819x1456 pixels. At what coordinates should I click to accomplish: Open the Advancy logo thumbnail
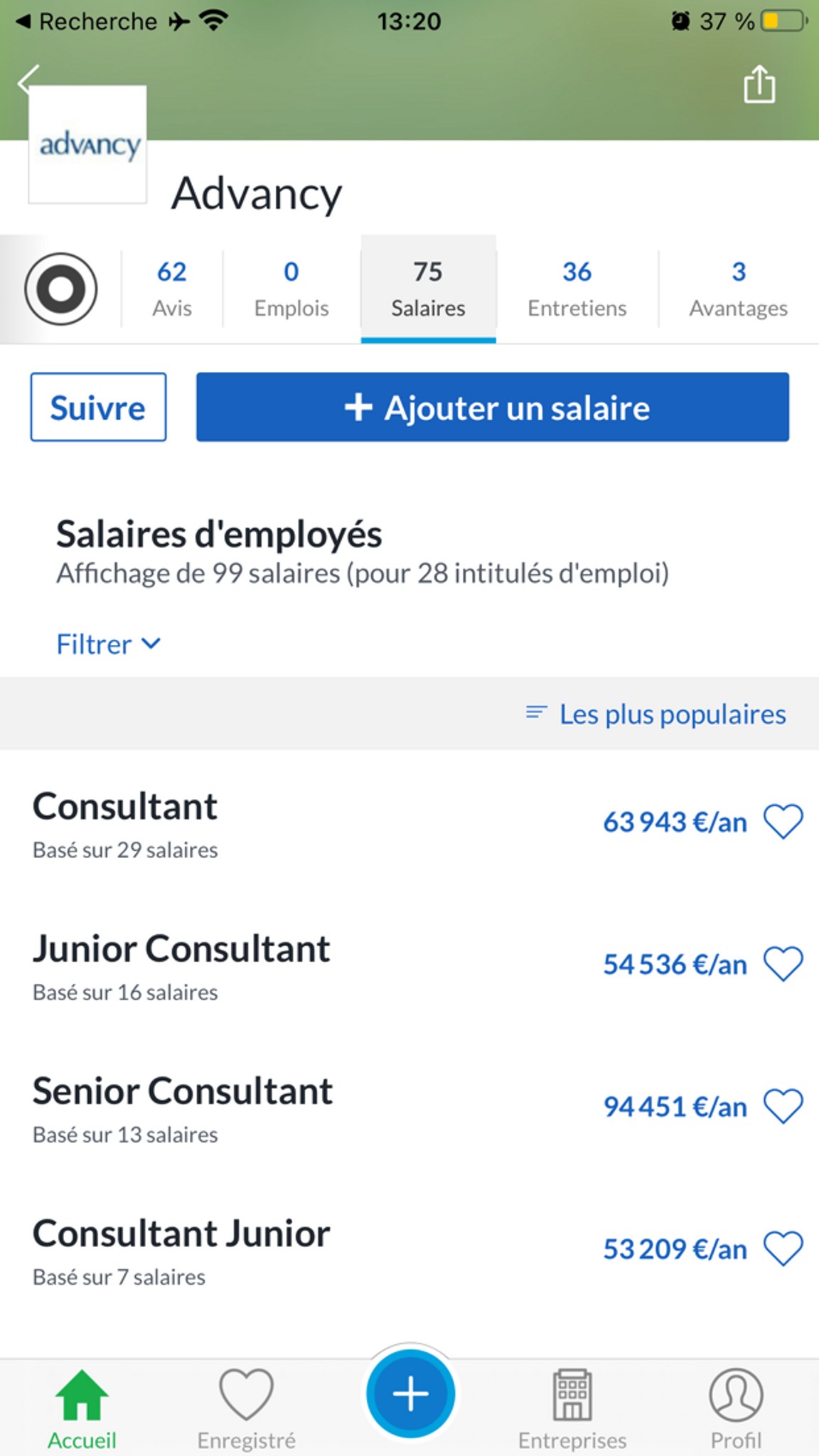point(87,145)
